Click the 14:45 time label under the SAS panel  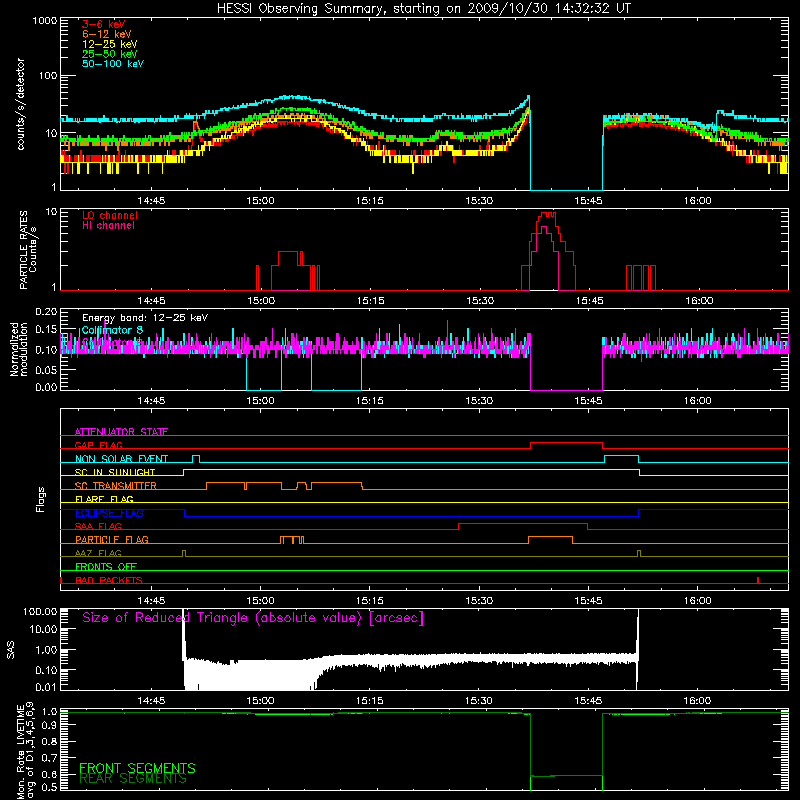[x=152, y=701]
